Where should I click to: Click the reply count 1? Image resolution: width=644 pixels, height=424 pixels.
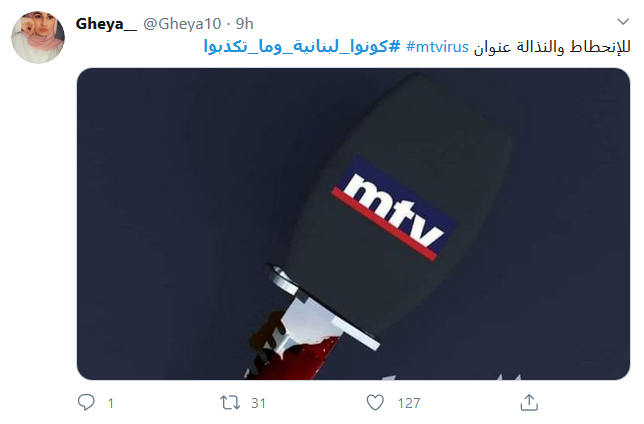110,403
